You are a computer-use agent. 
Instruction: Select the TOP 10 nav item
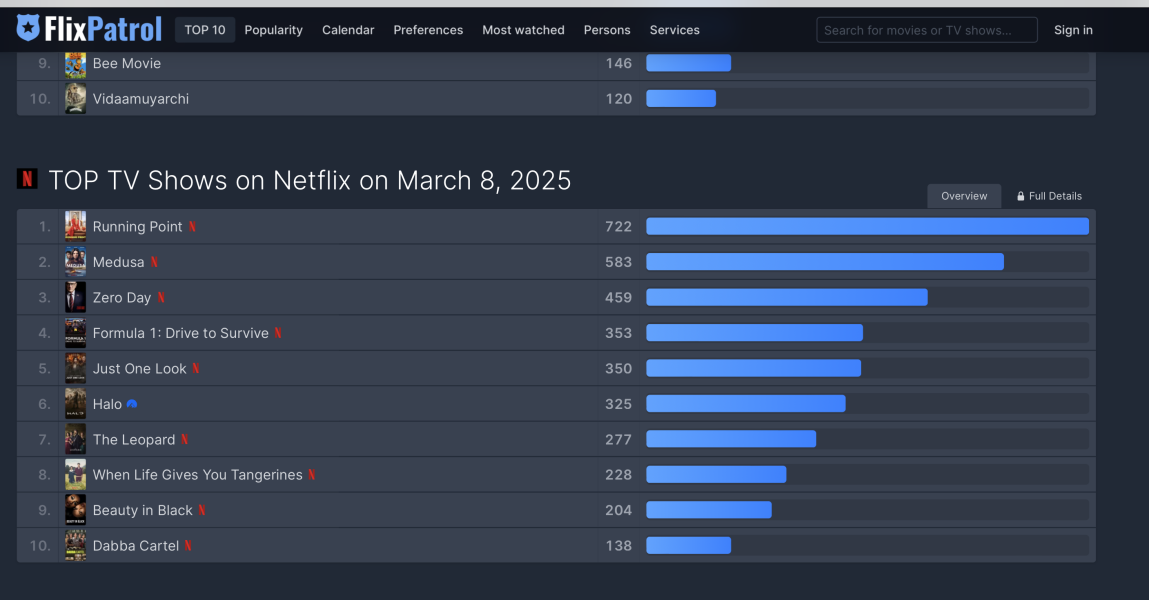click(x=204, y=30)
